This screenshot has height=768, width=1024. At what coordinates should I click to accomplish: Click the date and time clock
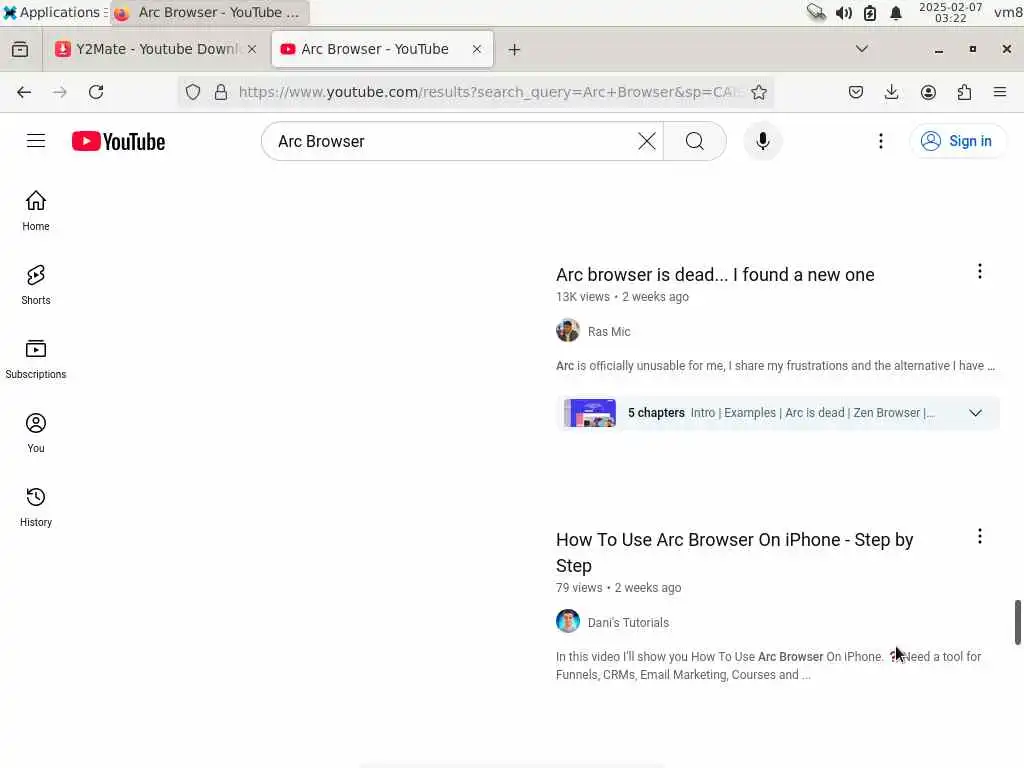click(x=950, y=12)
